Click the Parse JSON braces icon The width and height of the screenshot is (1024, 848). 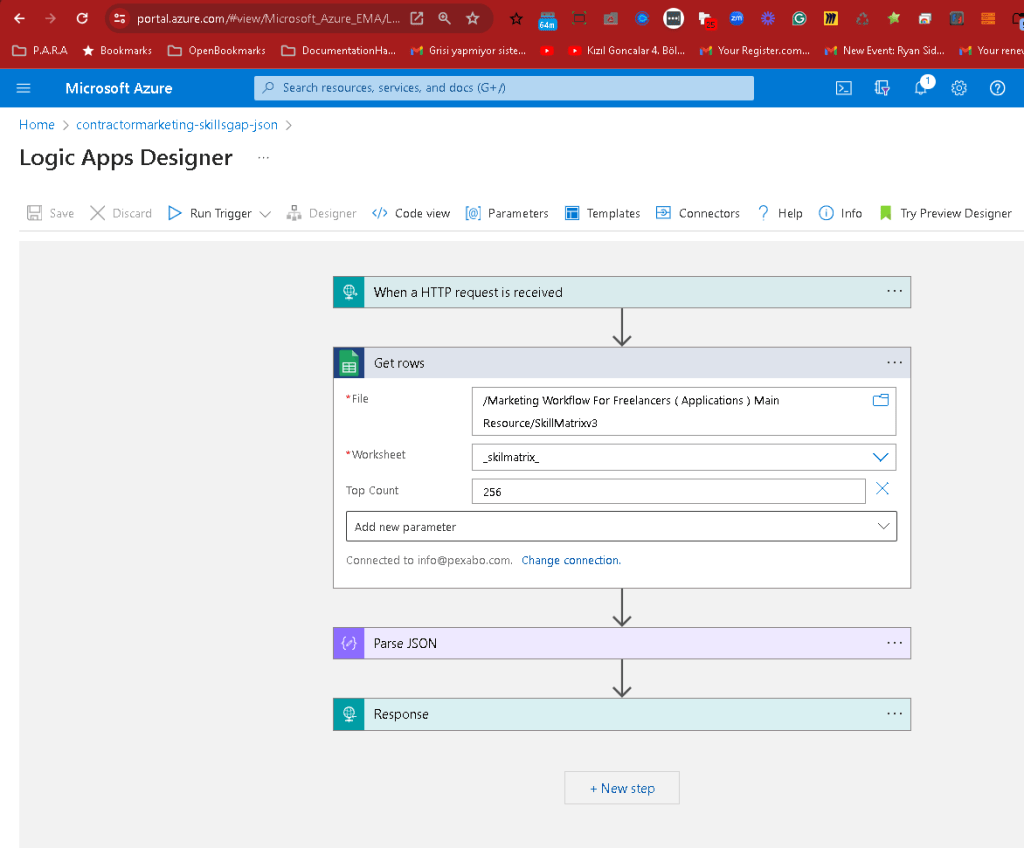coord(349,644)
